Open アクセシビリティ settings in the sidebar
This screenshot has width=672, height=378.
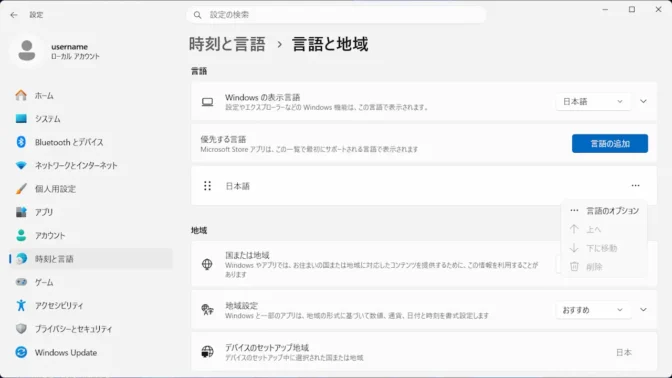tap(91, 306)
